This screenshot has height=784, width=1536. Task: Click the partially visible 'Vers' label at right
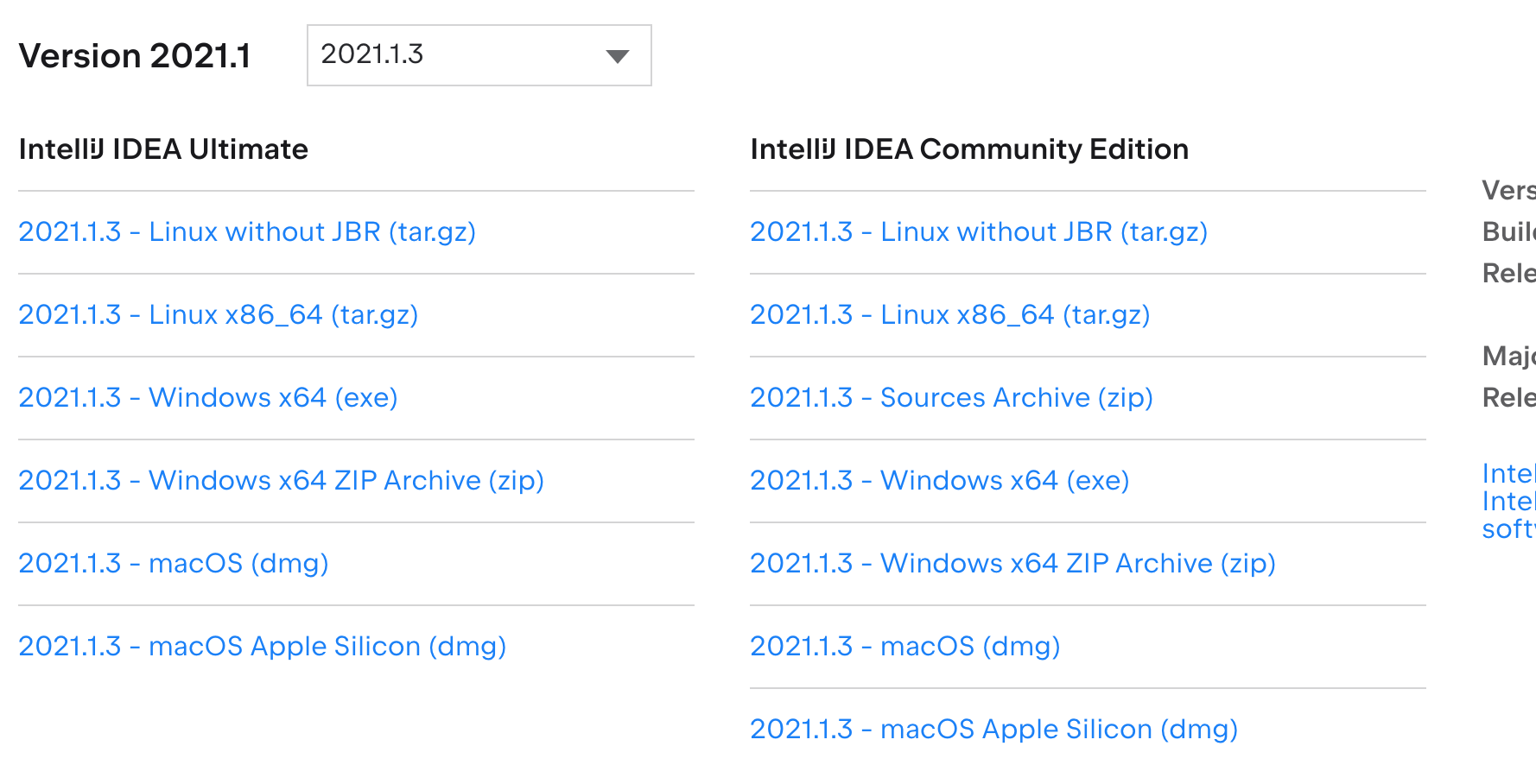(1508, 190)
